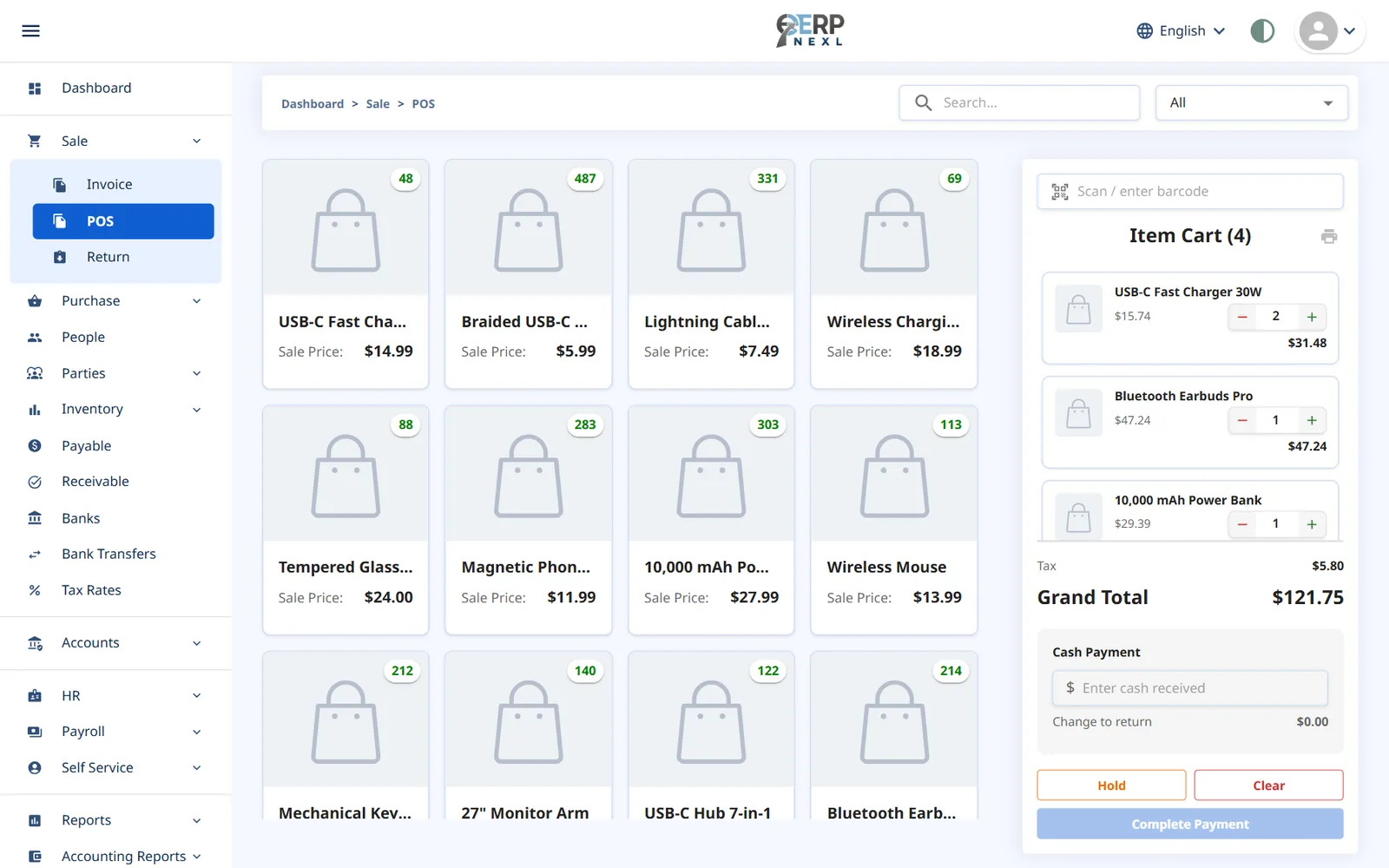
Task: Select the POS menu item
Action: pos(123,221)
